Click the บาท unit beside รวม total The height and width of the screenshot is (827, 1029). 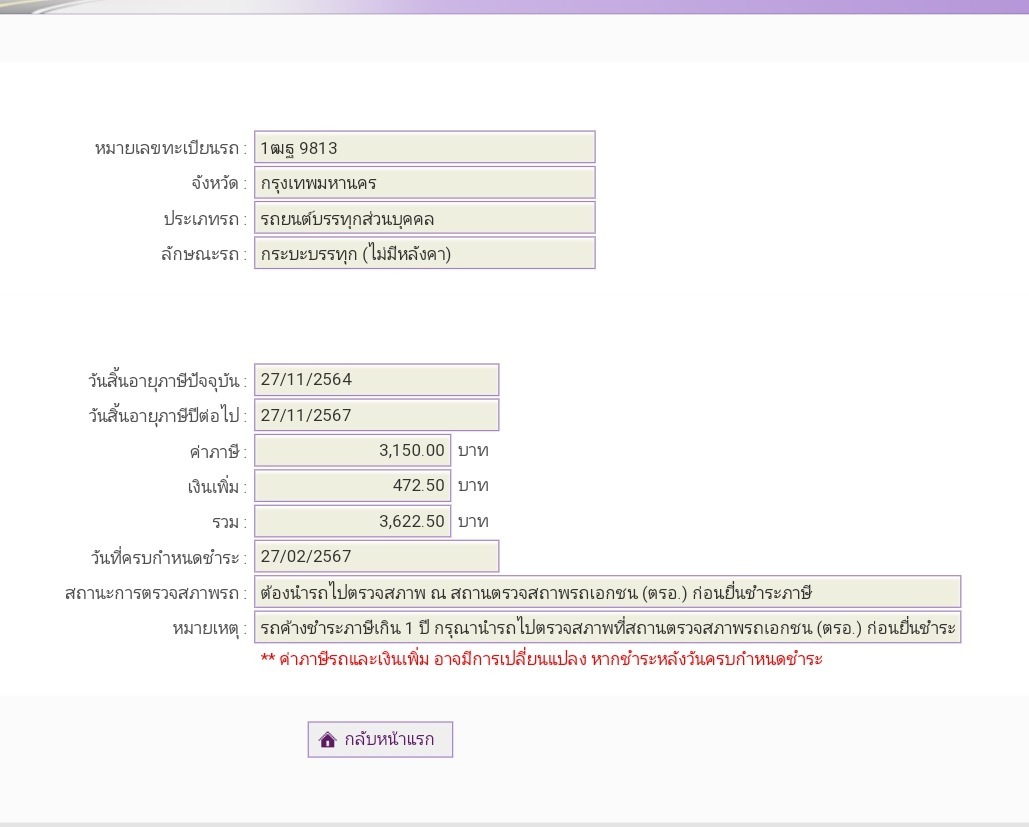point(473,522)
